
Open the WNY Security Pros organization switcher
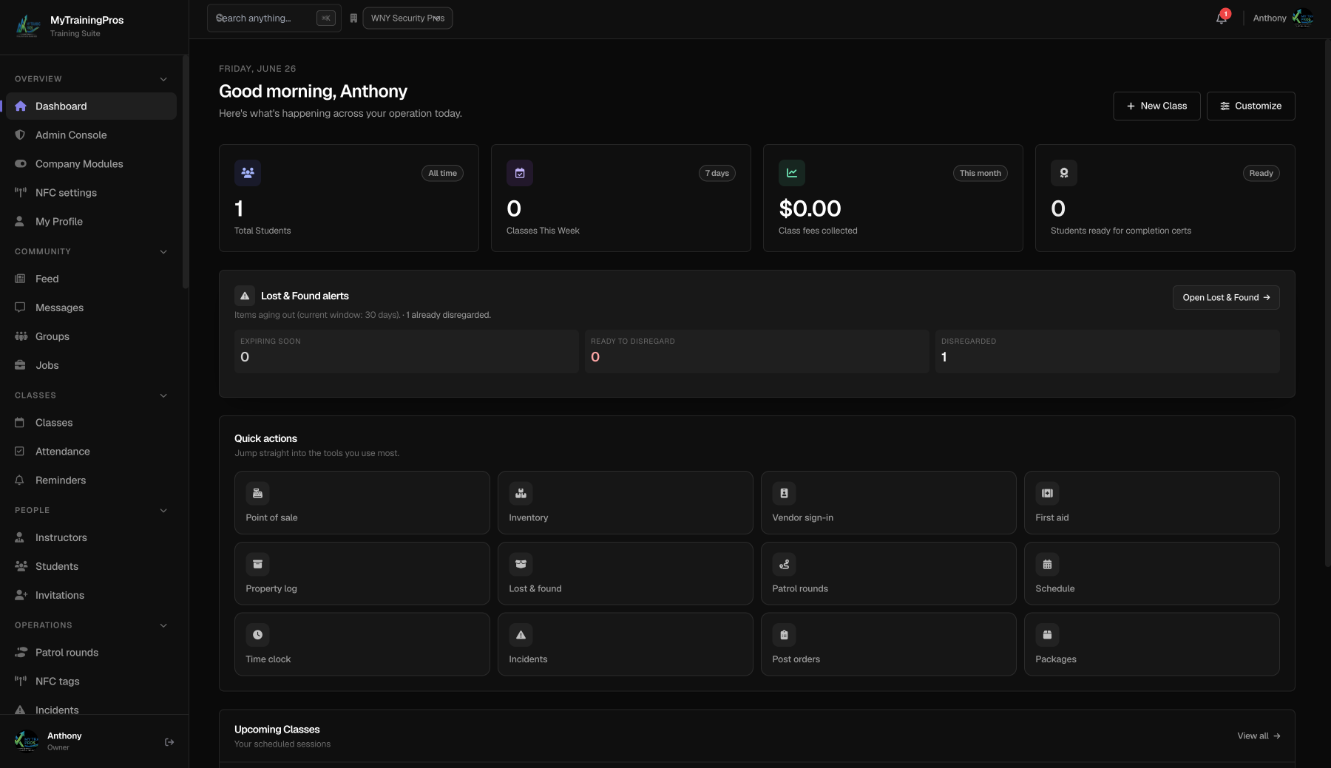408,18
